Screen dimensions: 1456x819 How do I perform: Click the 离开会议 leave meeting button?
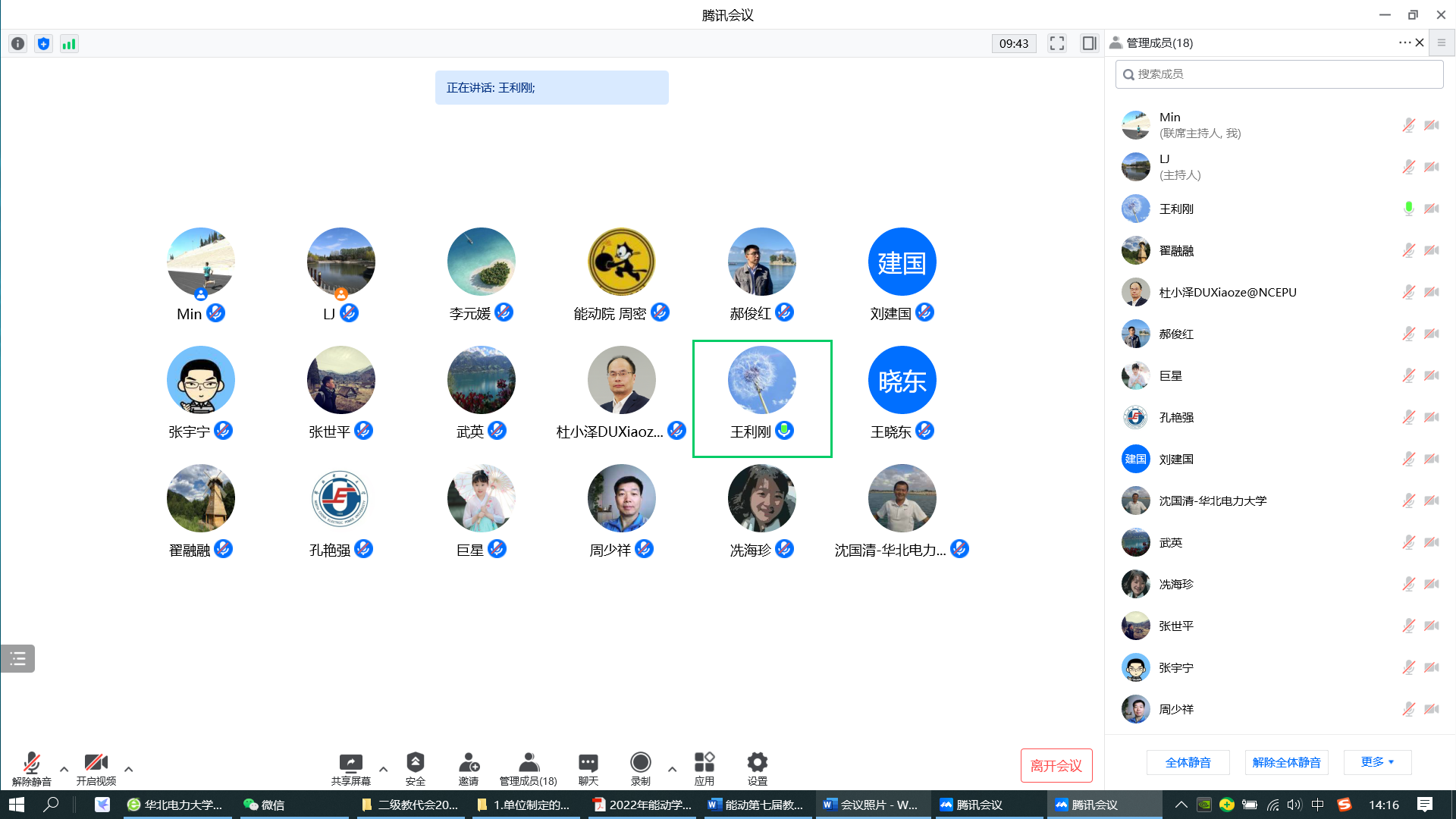[1056, 765]
